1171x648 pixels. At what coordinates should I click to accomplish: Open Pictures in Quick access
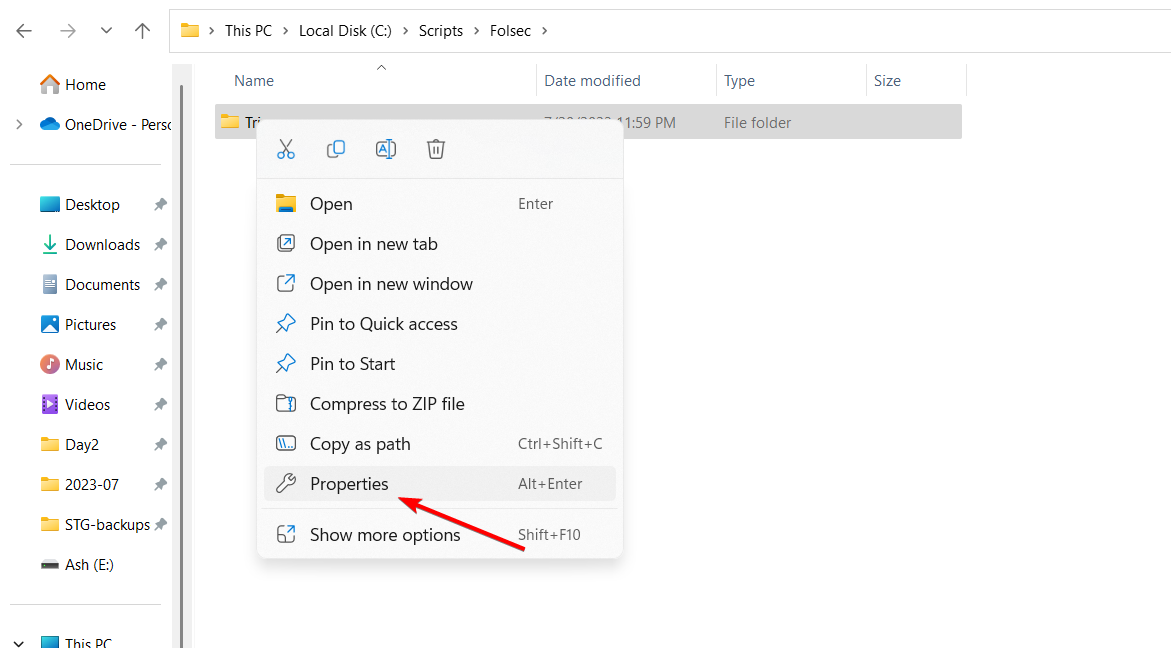[x=78, y=325]
